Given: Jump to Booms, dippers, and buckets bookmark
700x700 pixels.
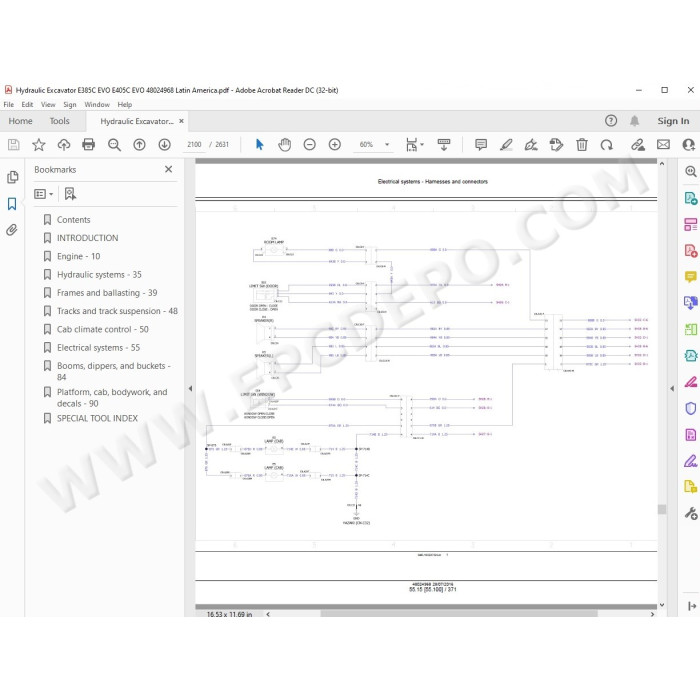Looking at the screenshot, I should pyautogui.click(x=113, y=371).
